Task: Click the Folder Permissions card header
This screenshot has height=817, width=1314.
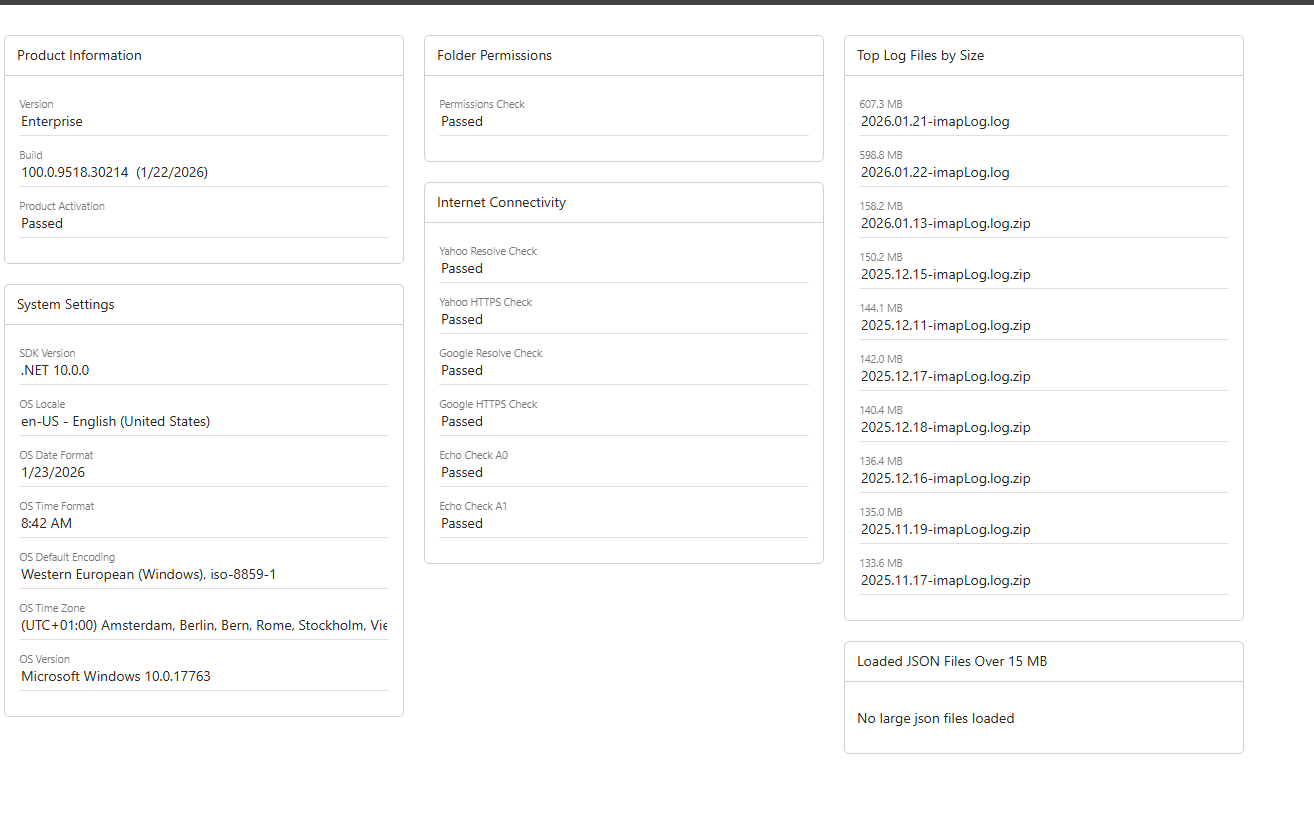Action: tap(494, 56)
